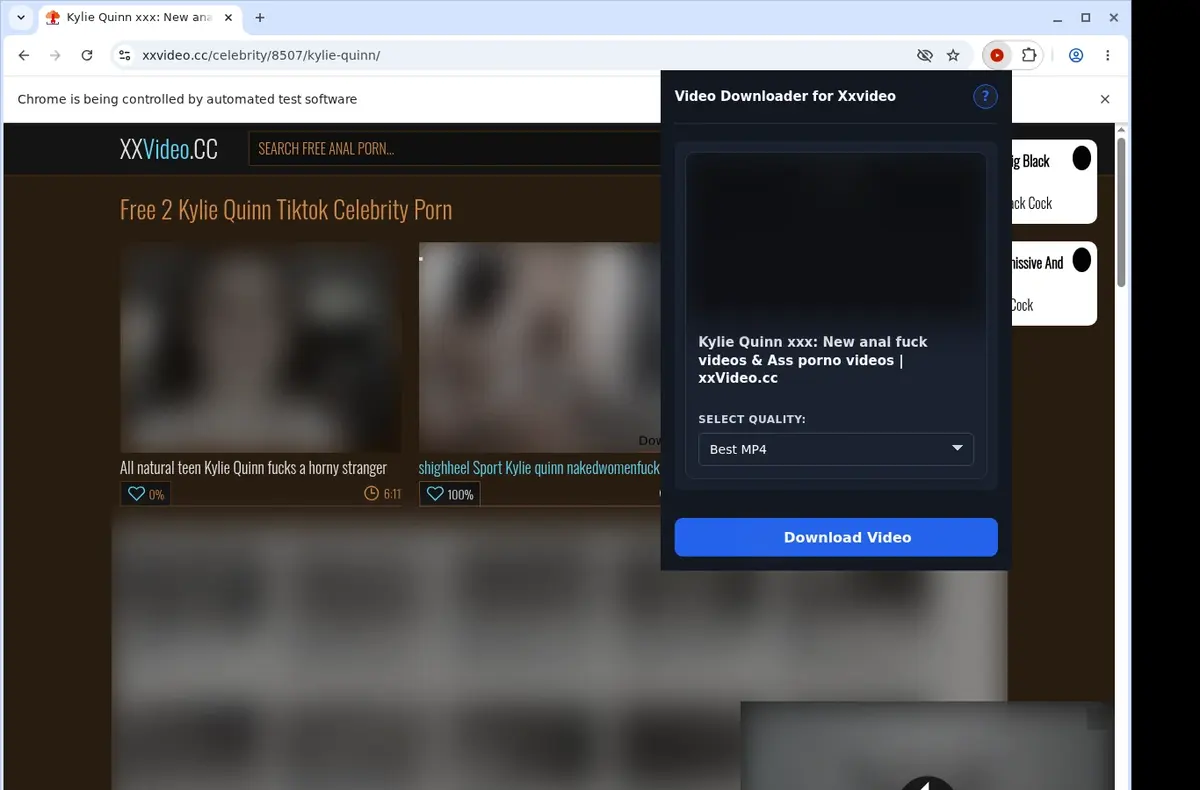This screenshot has width=1200, height=790.
Task: Select the page heading text 'Free 2 Kylie Quinn'
Action: [x=286, y=209]
